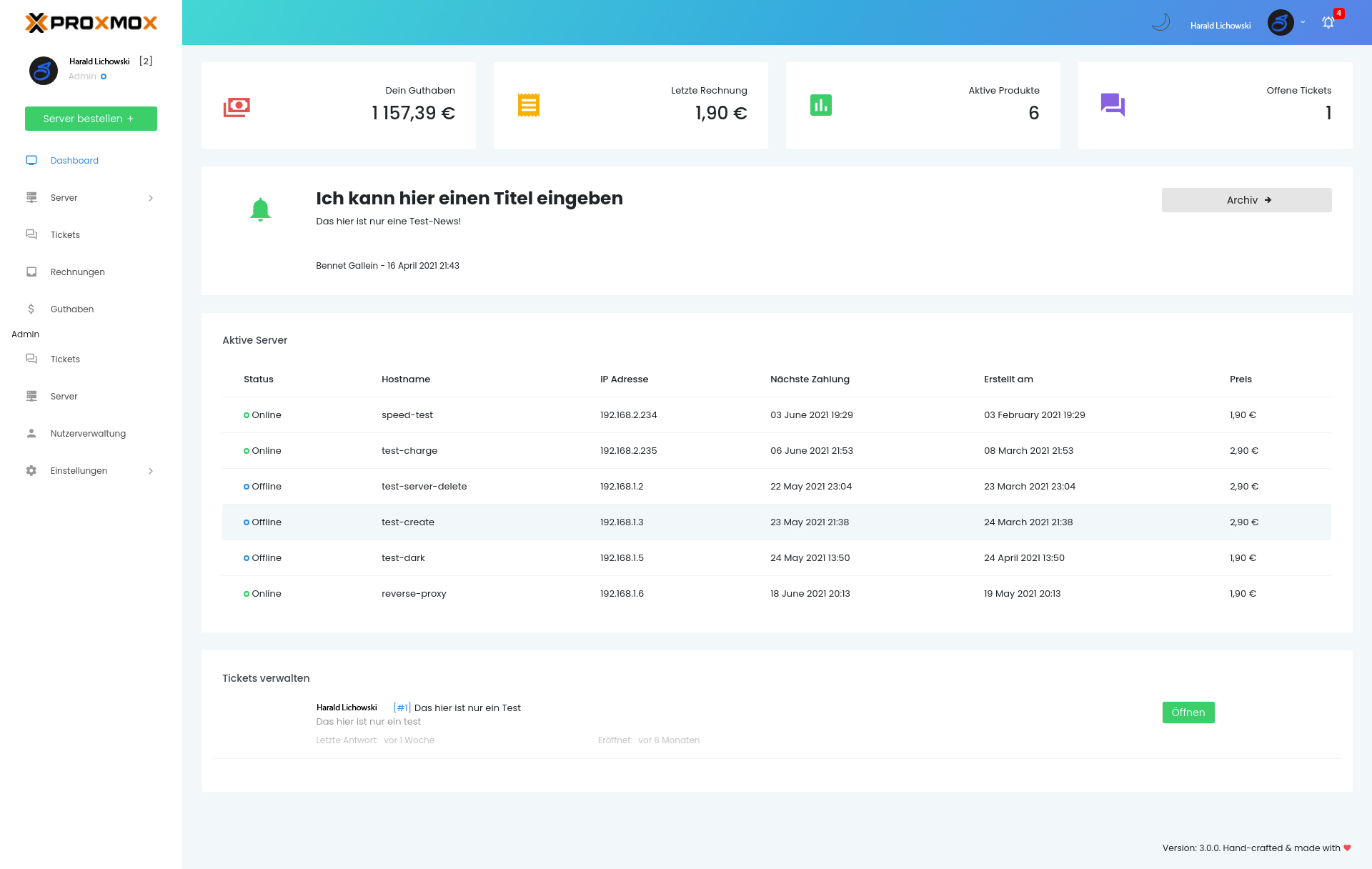Open the Dashboard menu item
1372x869 pixels.
(x=74, y=161)
